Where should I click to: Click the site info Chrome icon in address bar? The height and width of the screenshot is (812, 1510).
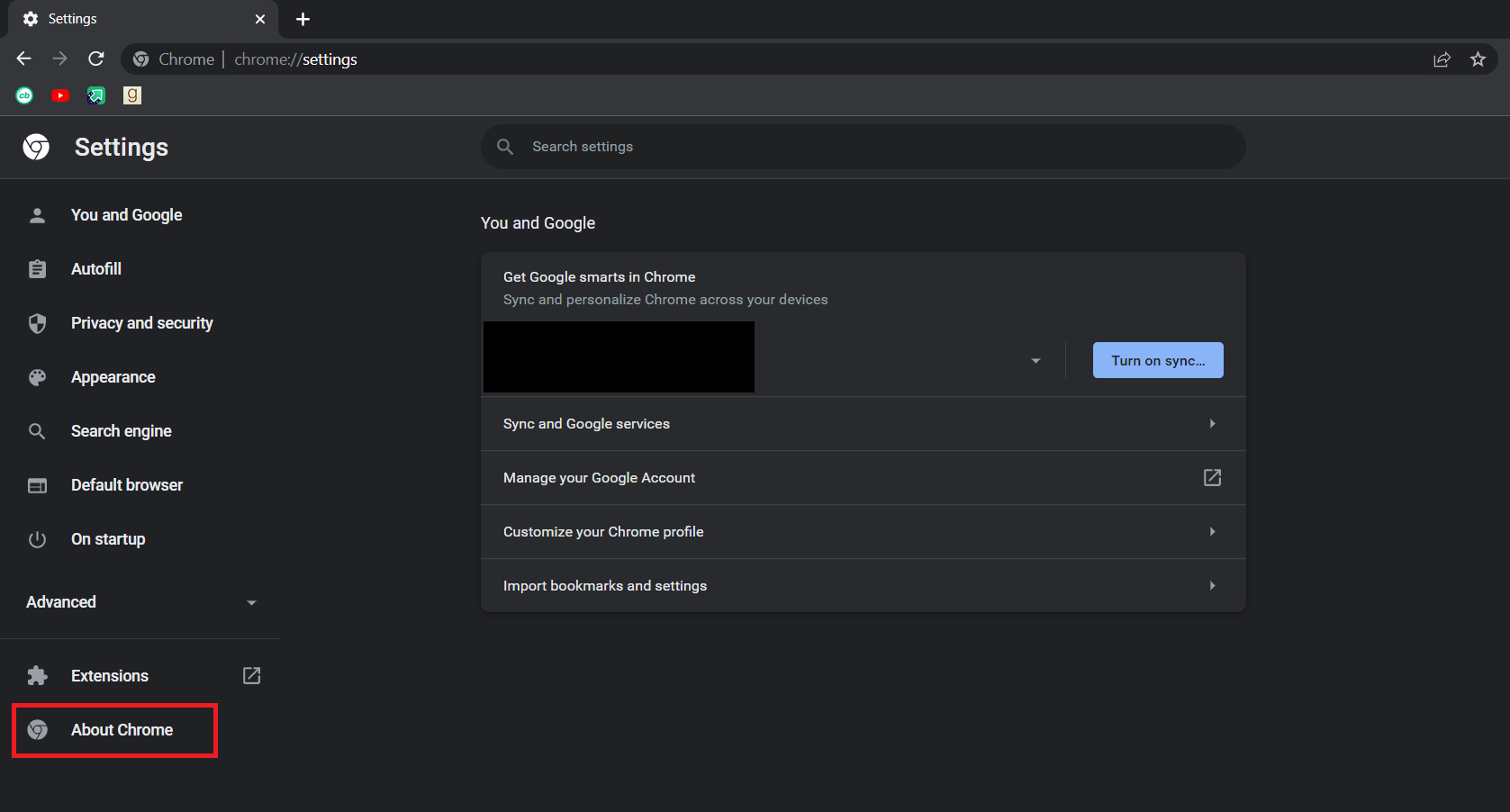(140, 59)
